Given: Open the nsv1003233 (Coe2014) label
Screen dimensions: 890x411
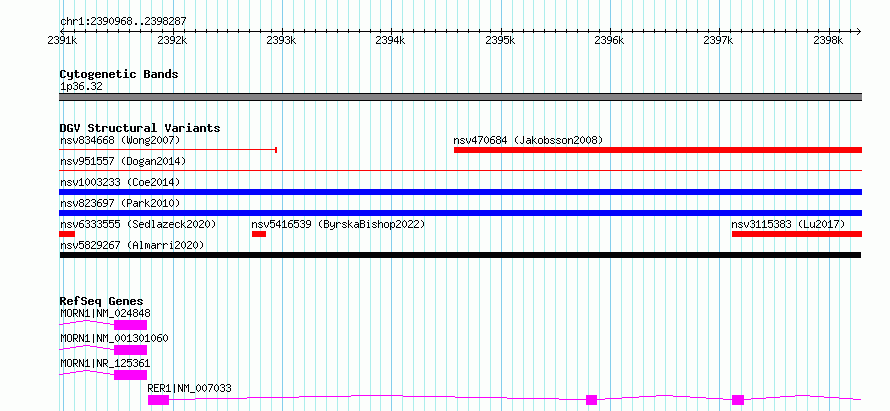Looking at the screenshot, I should (x=120, y=182).
